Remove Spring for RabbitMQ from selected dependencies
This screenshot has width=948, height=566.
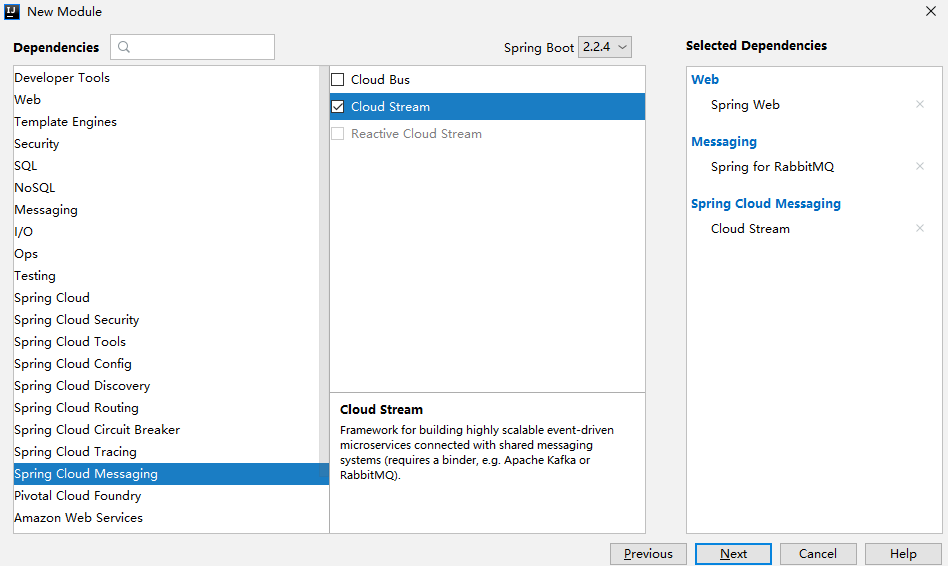[920, 166]
